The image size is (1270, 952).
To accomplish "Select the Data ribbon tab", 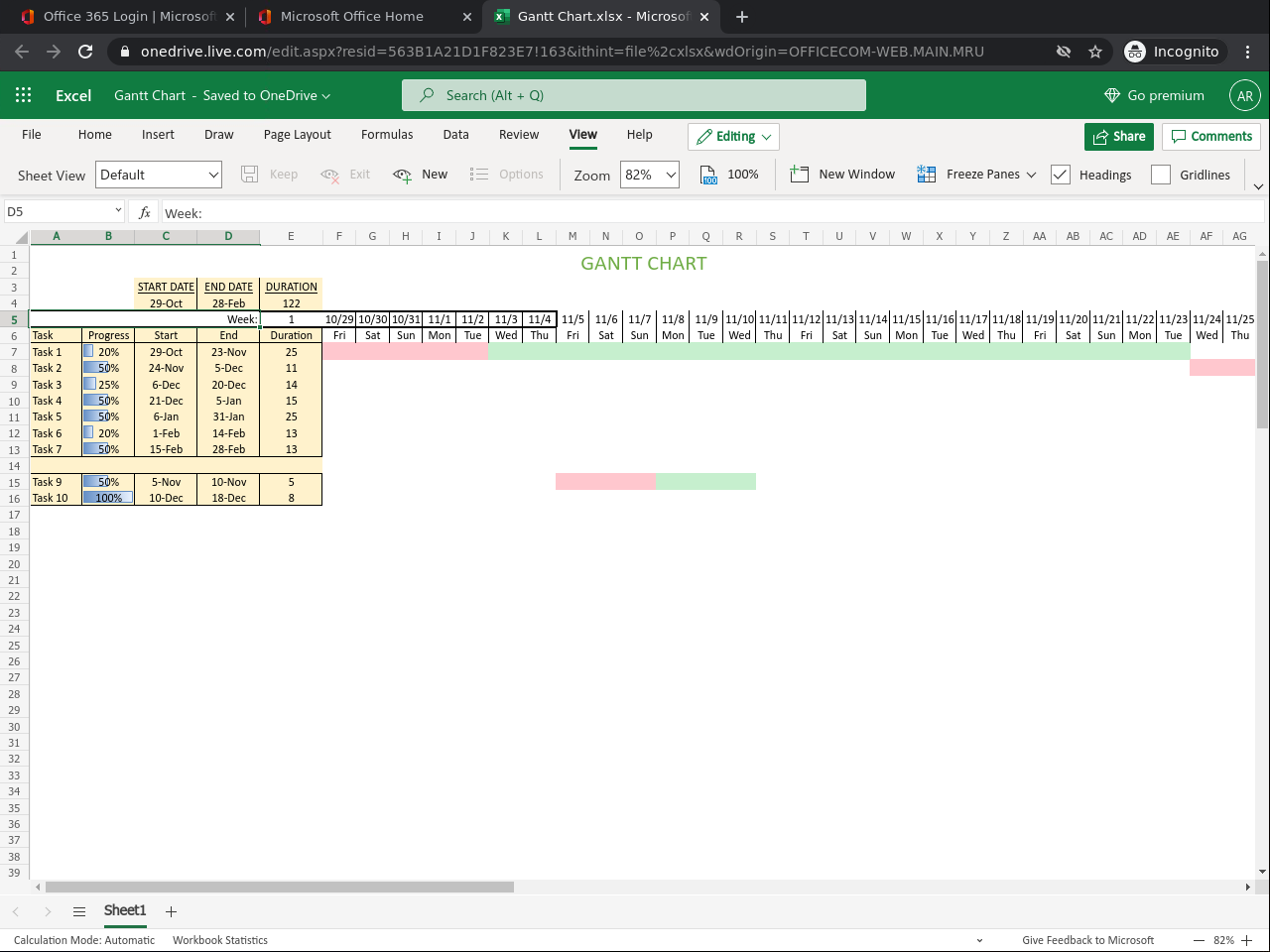I will pos(456,135).
